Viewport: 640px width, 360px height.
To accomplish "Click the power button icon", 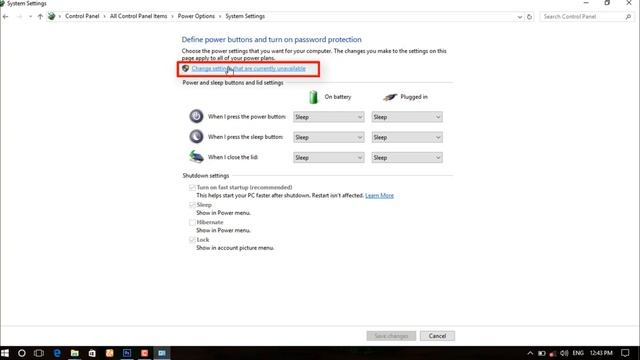I will 196,116.
